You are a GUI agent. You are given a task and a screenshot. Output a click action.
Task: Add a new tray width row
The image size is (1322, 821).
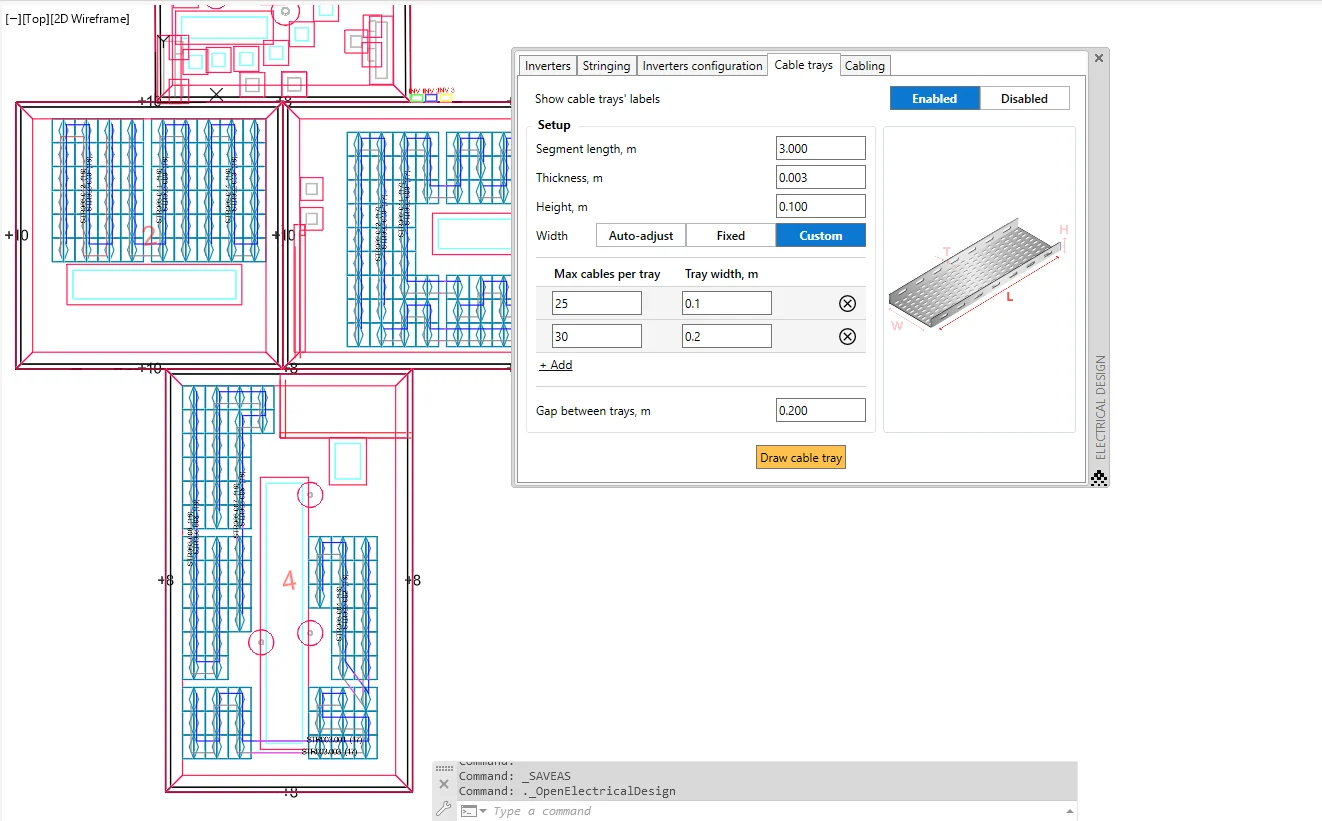(556, 365)
